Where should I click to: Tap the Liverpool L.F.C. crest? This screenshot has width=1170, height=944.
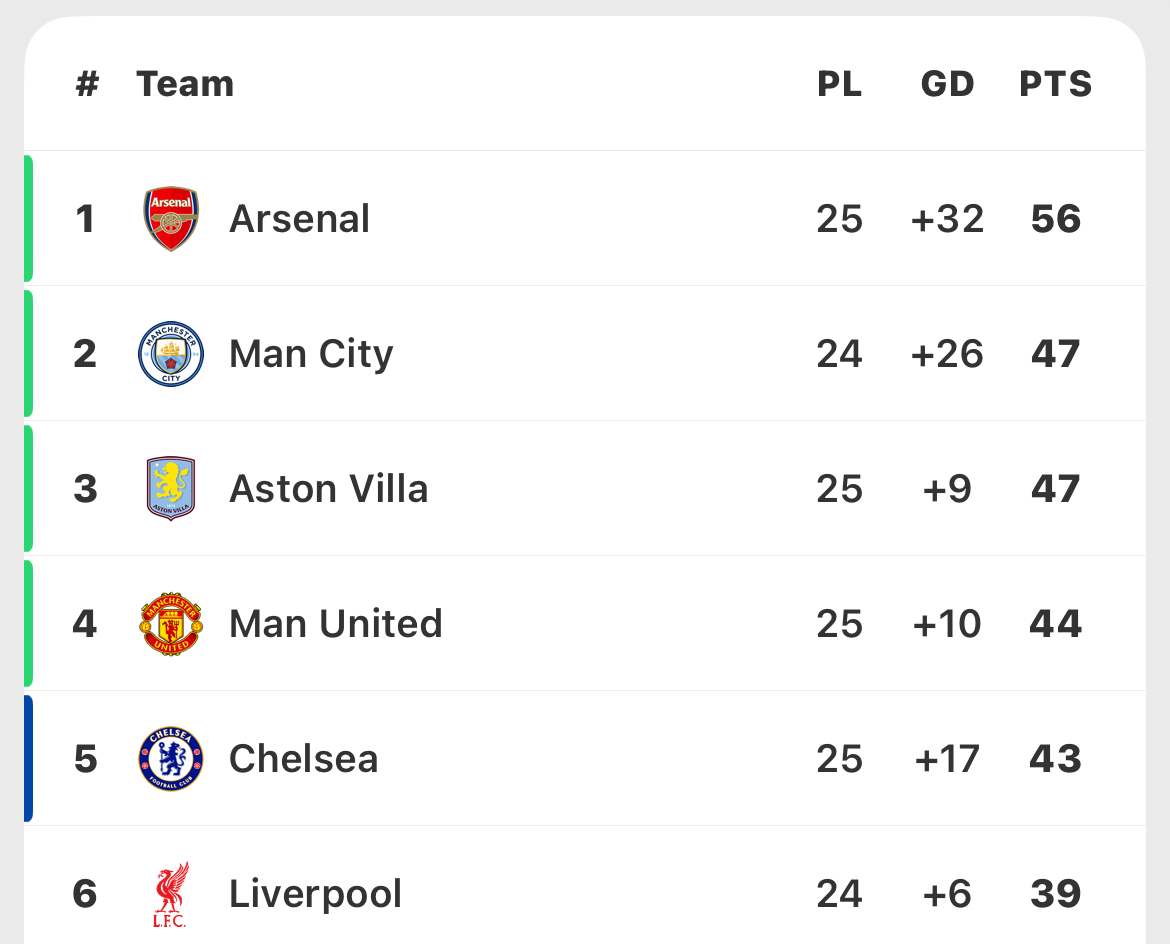(171, 894)
